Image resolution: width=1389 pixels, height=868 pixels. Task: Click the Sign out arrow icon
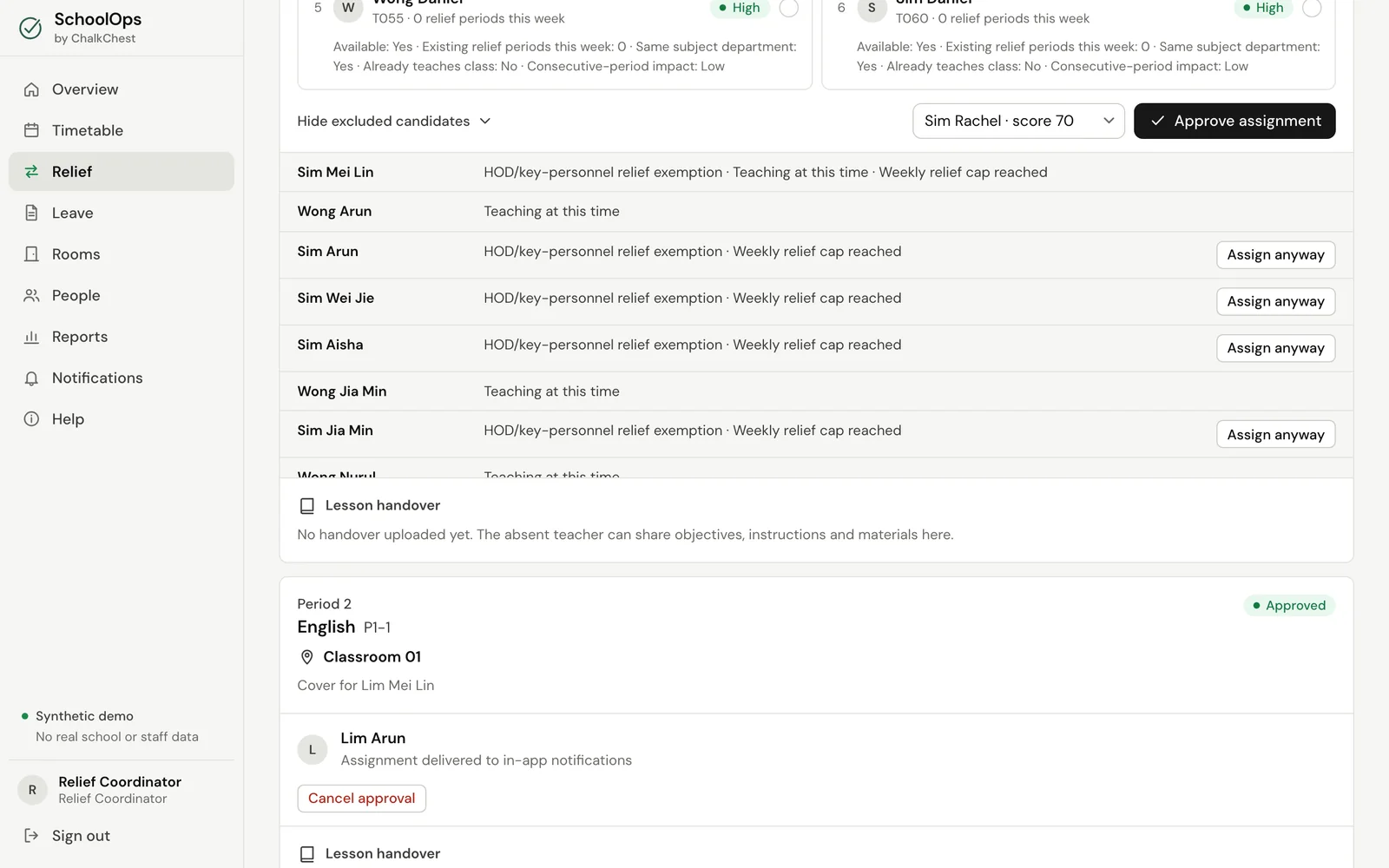pos(31,835)
